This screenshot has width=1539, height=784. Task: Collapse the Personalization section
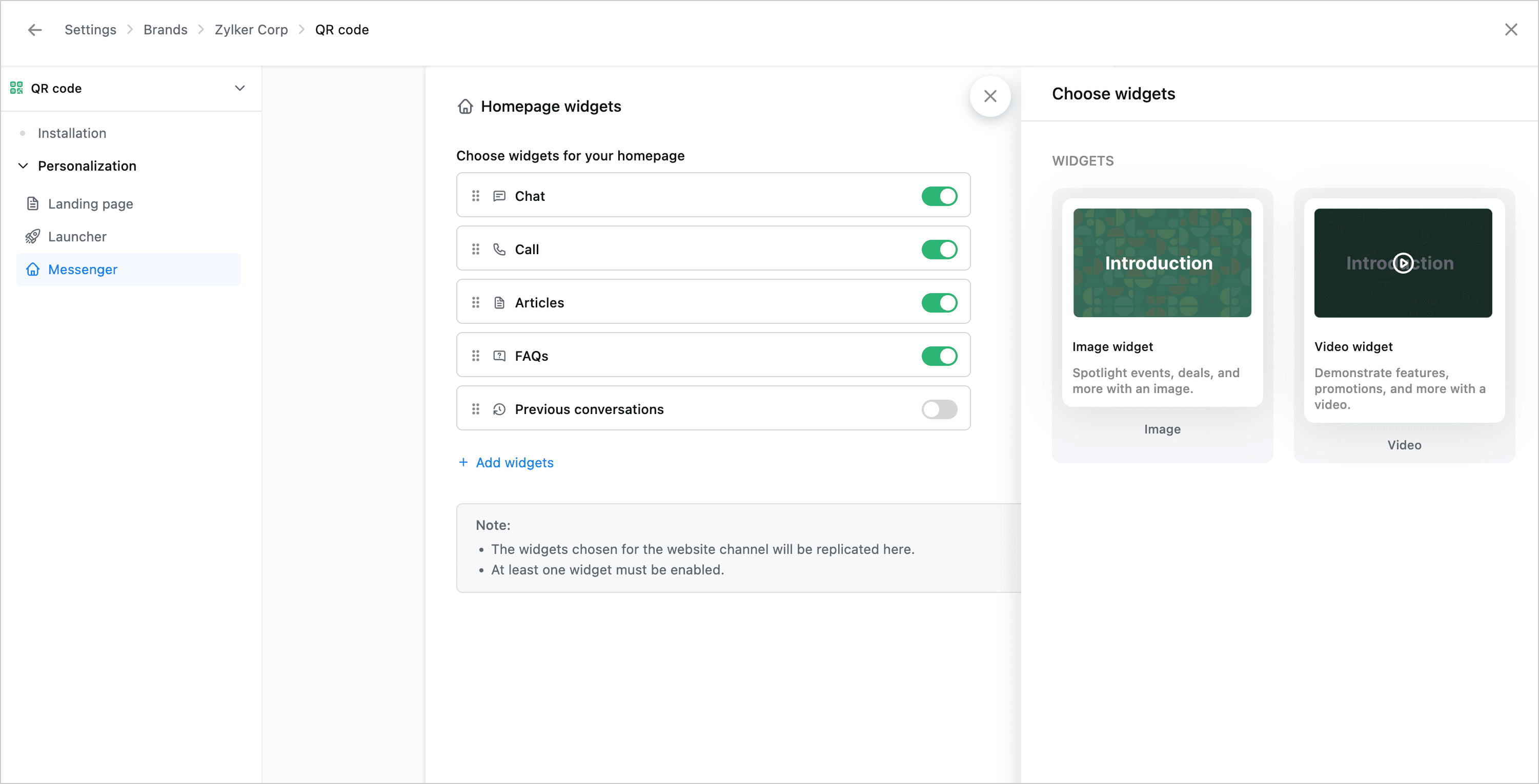[x=23, y=166]
